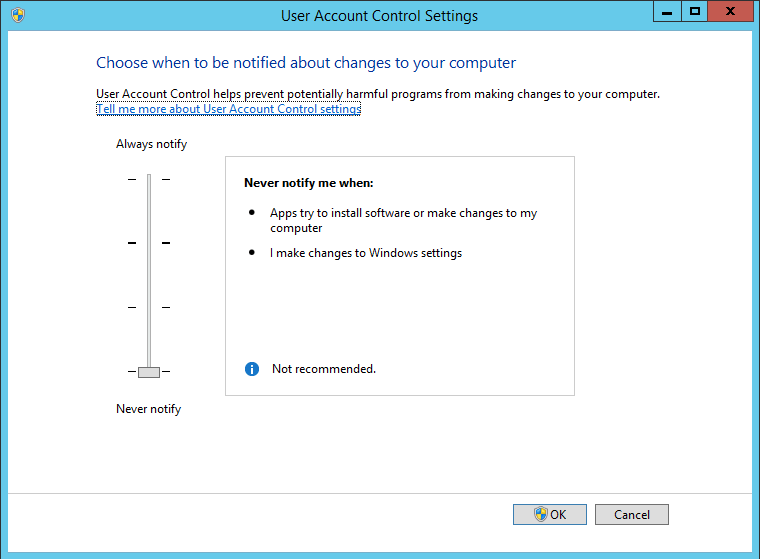Close the User Account Control Settings window
This screenshot has width=760, height=559.
[x=733, y=12]
